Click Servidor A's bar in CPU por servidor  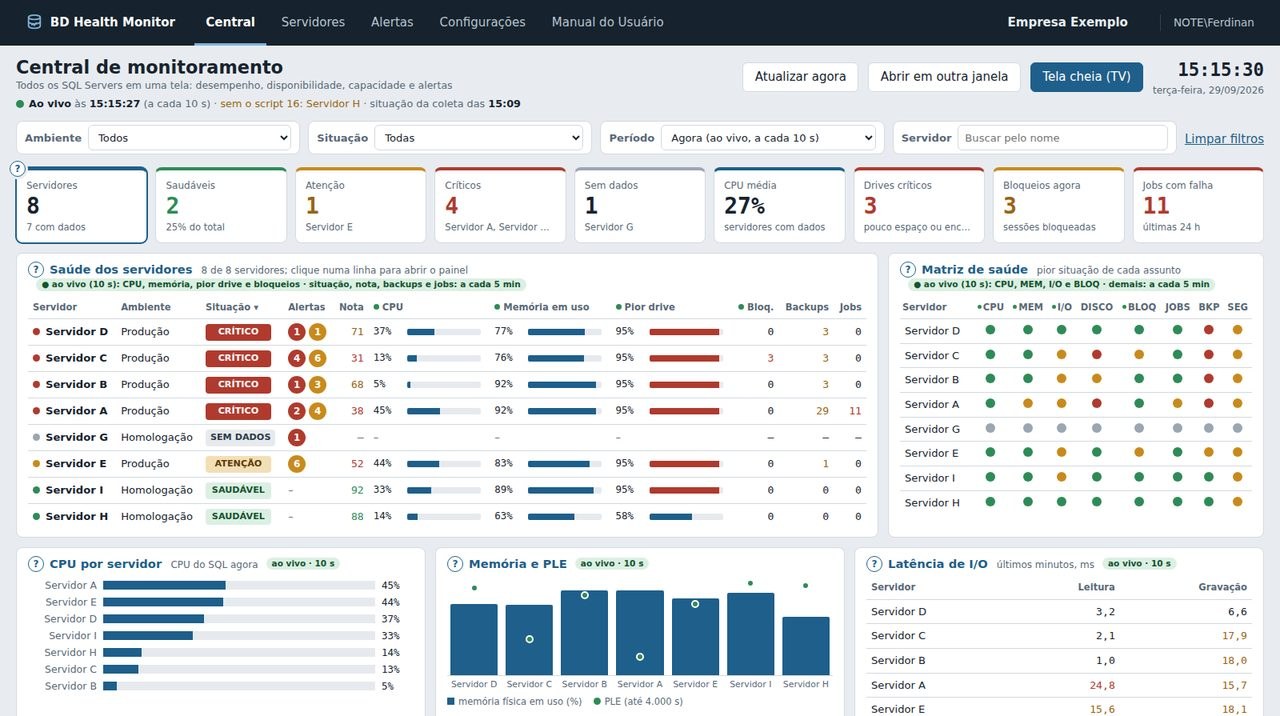tap(164, 586)
